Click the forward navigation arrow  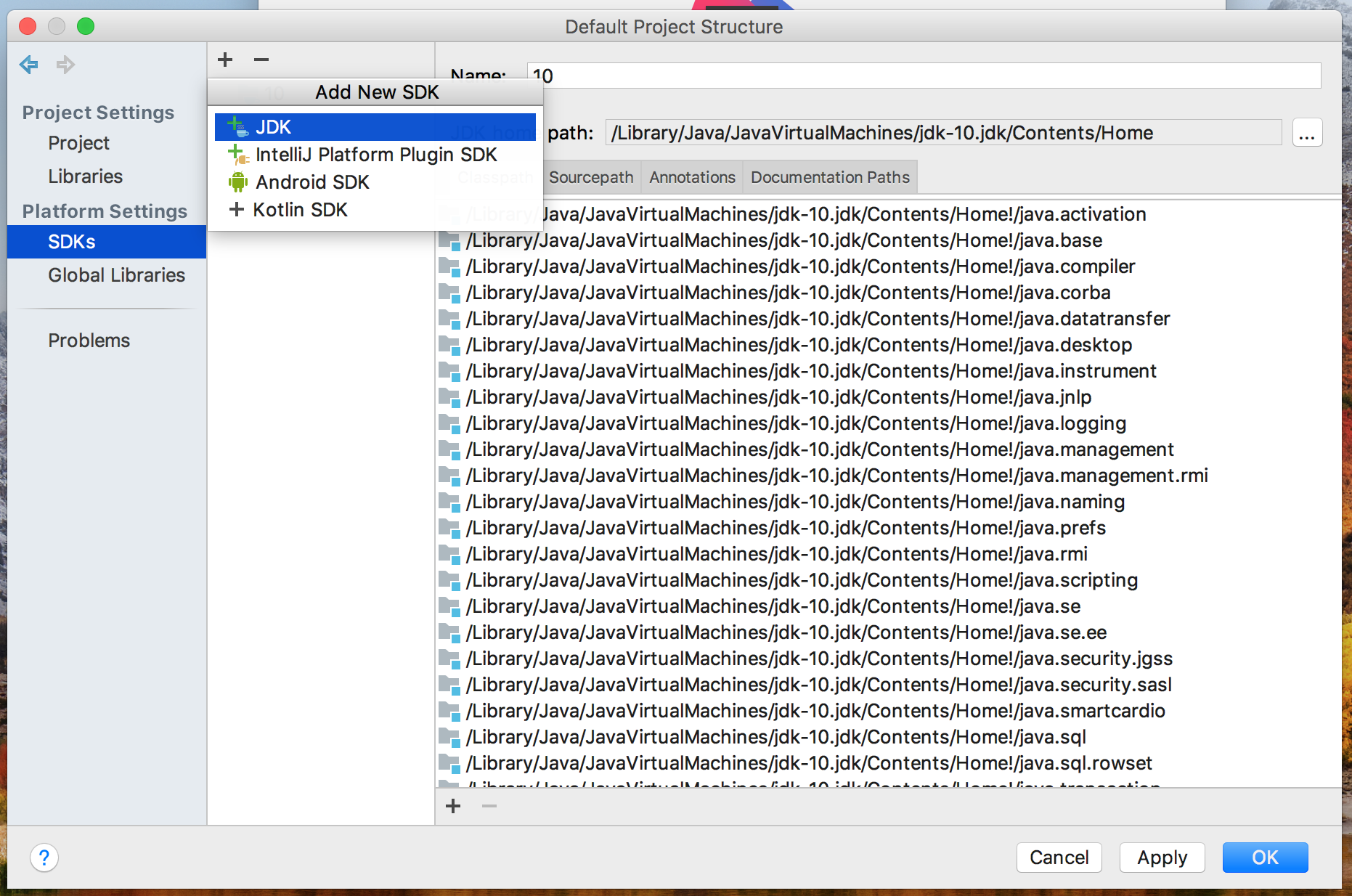point(66,65)
